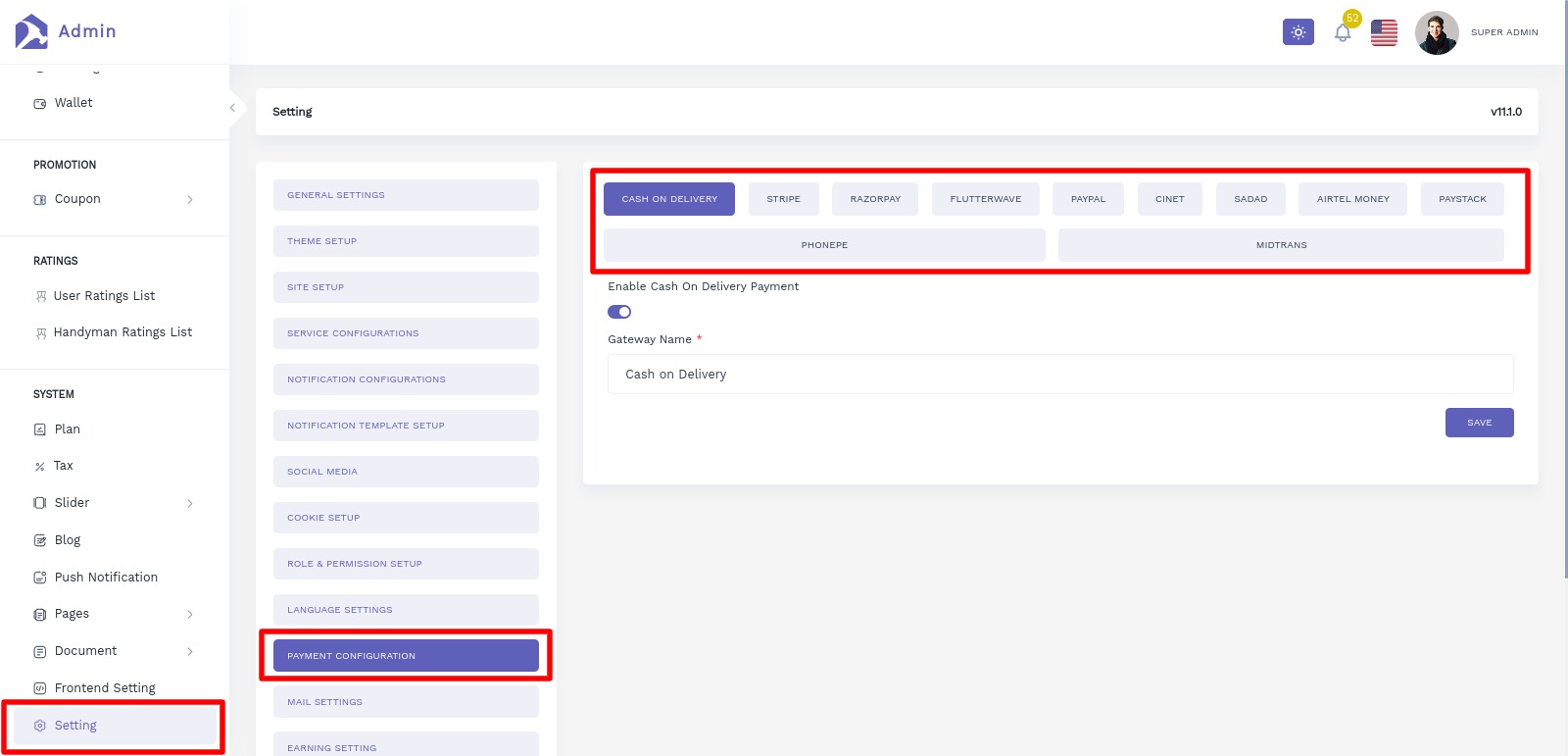Open the PhonePe tab
1568x756 pixels.
pyautogui.click(x=824, y=245)
